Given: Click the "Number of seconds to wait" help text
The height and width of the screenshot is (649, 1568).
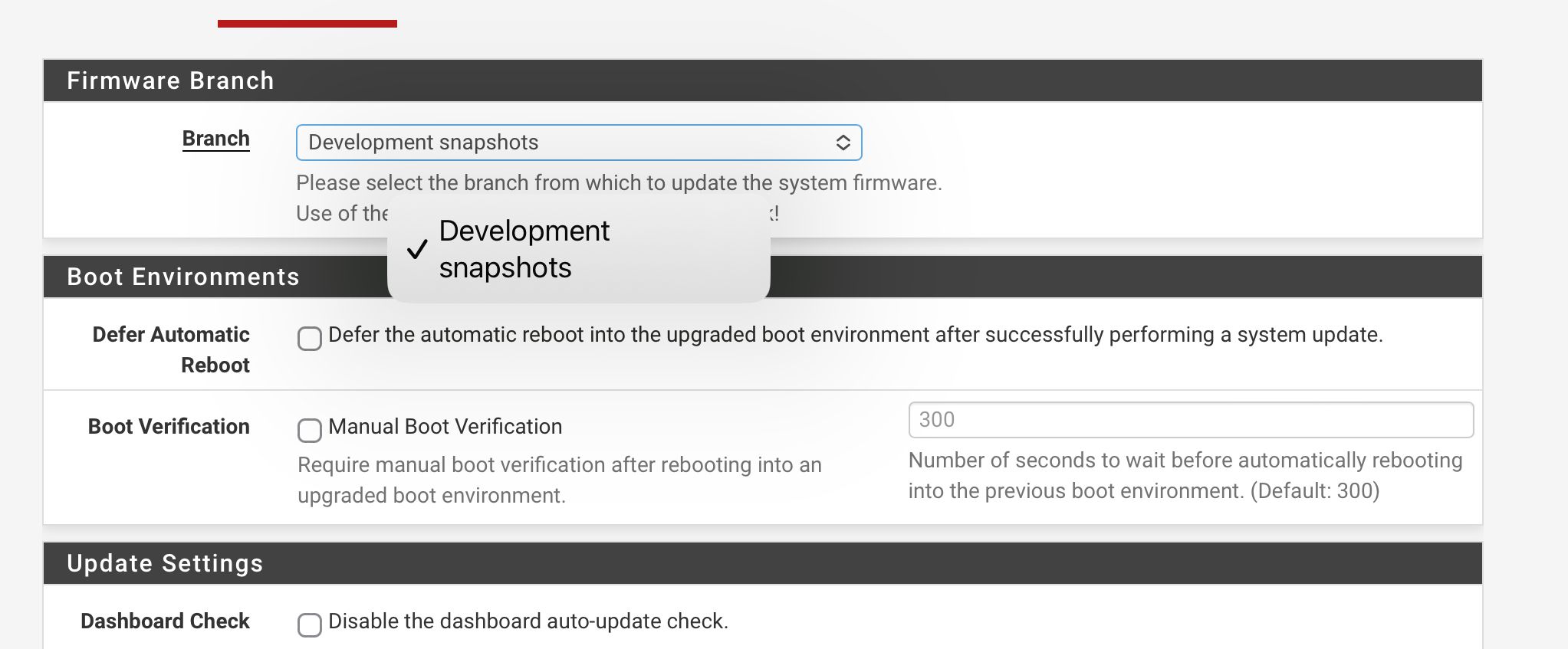Looking at the screenshot, I should point(1185,475).
